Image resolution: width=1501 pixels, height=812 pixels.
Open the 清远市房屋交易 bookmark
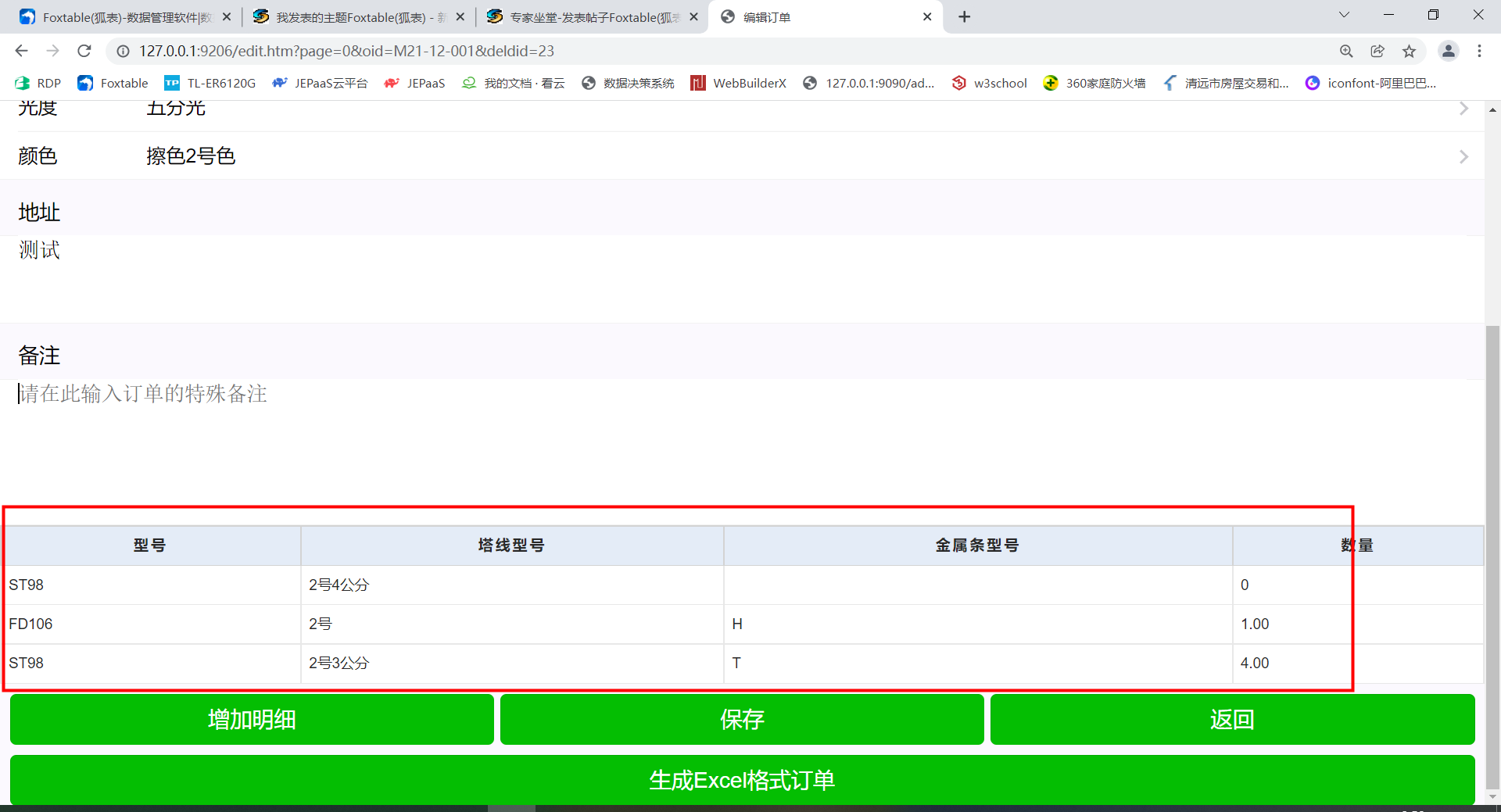[x=1226, y=83]
